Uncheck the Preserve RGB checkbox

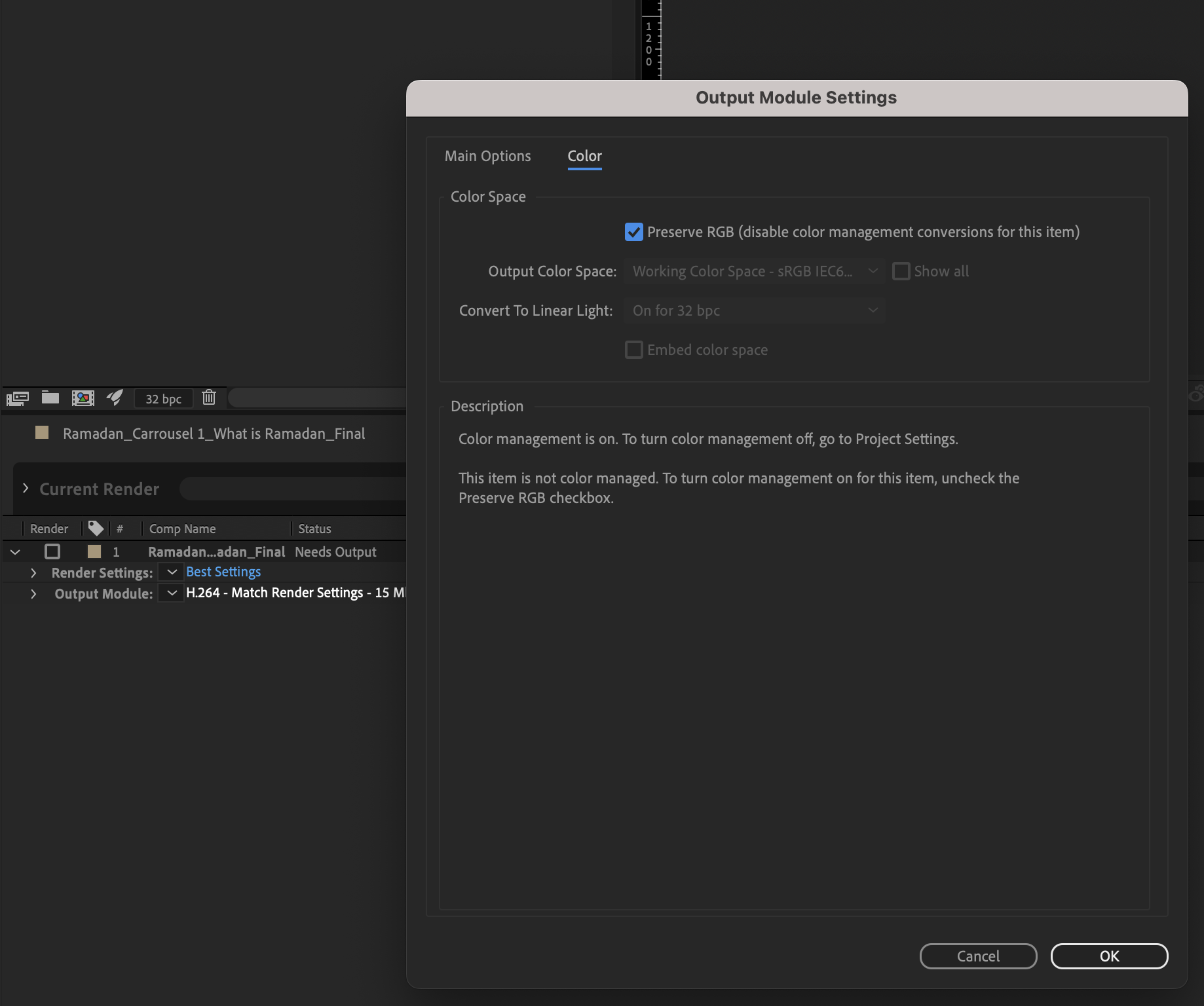(x=633, y=231)
